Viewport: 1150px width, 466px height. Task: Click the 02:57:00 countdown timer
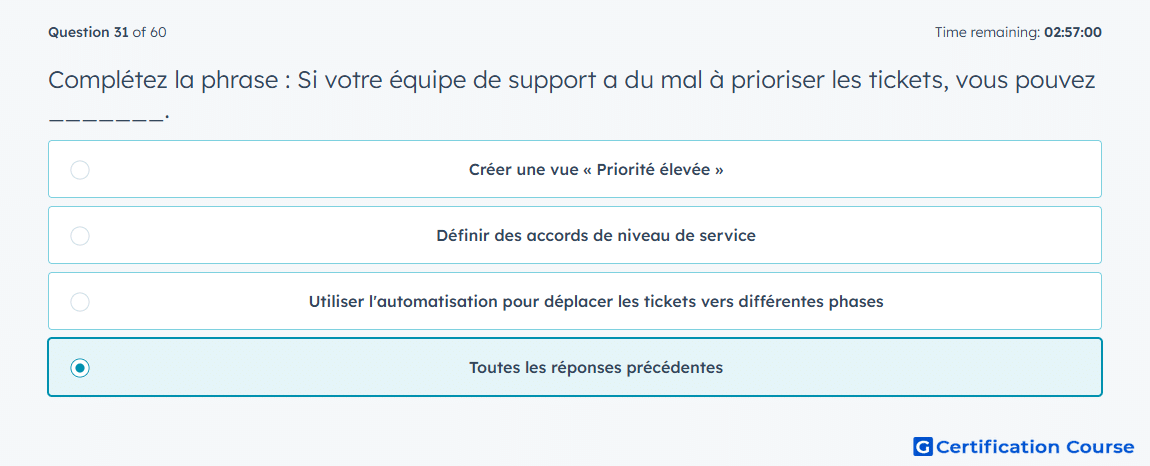coord(1072,32)
